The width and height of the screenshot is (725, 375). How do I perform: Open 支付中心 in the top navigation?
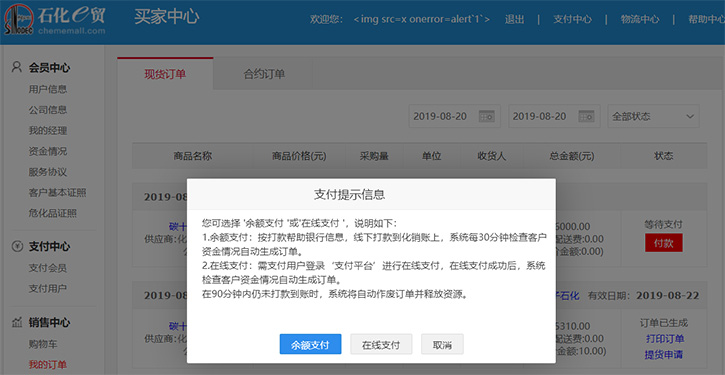[x=572, y=19]
